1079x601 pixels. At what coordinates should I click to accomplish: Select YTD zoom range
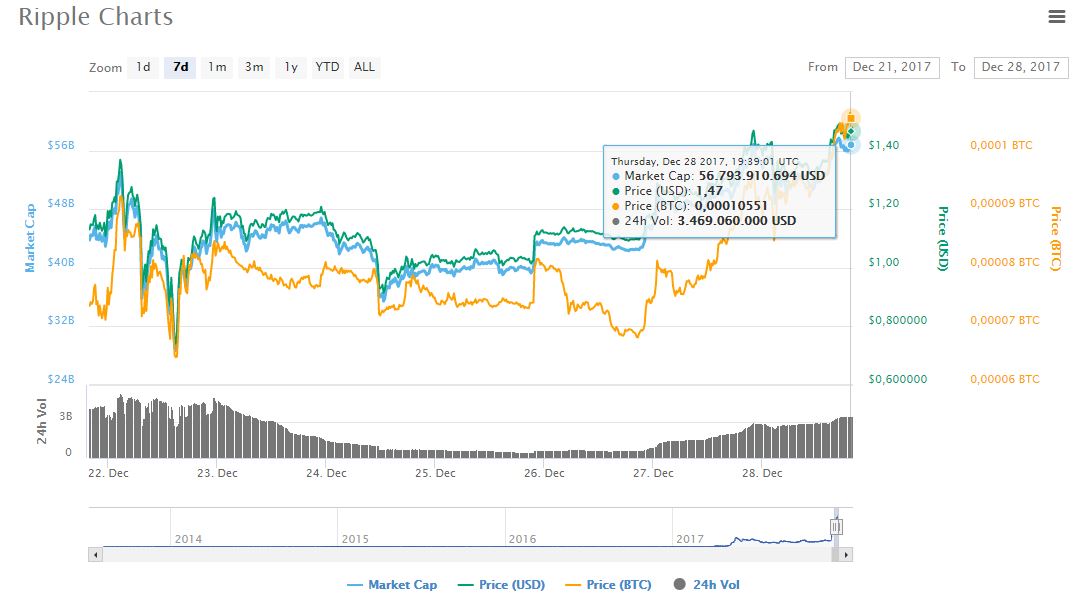328,67
